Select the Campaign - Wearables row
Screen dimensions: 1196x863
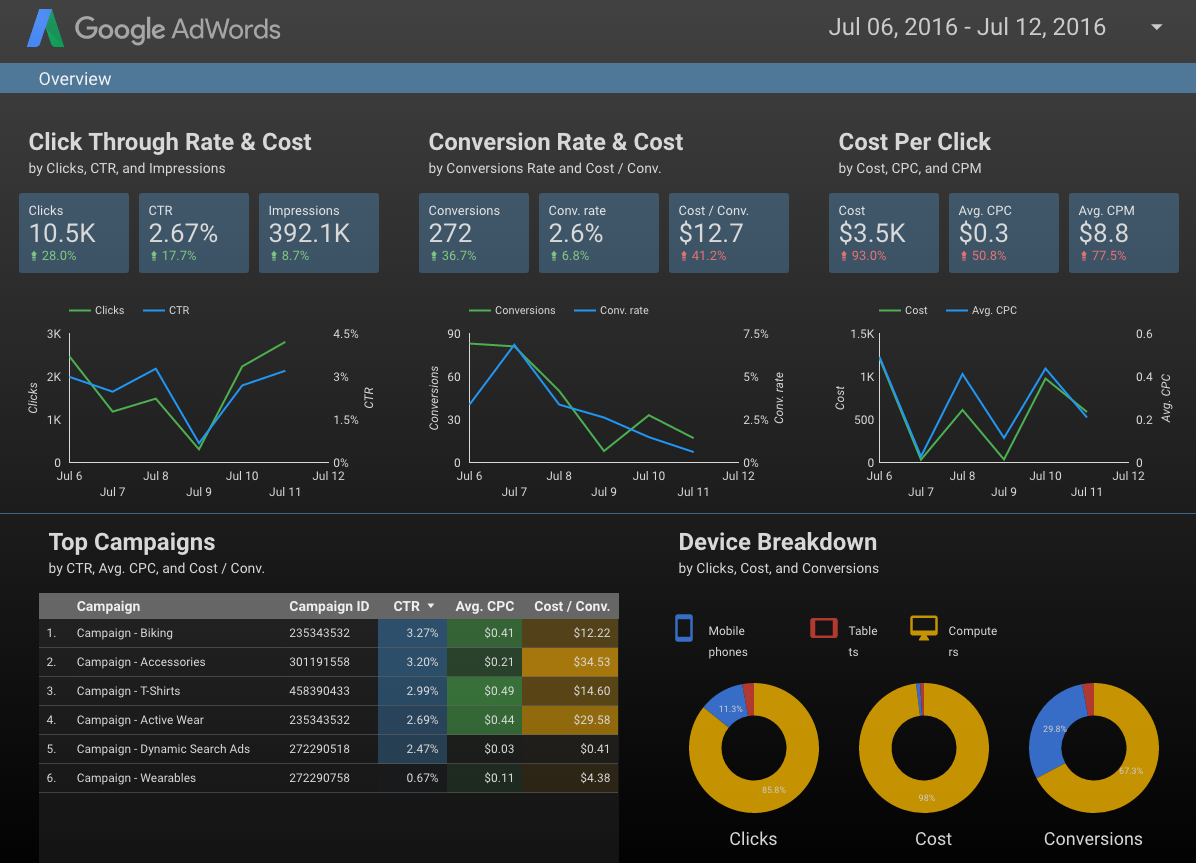pyautogui.click(x=329, y=778)
